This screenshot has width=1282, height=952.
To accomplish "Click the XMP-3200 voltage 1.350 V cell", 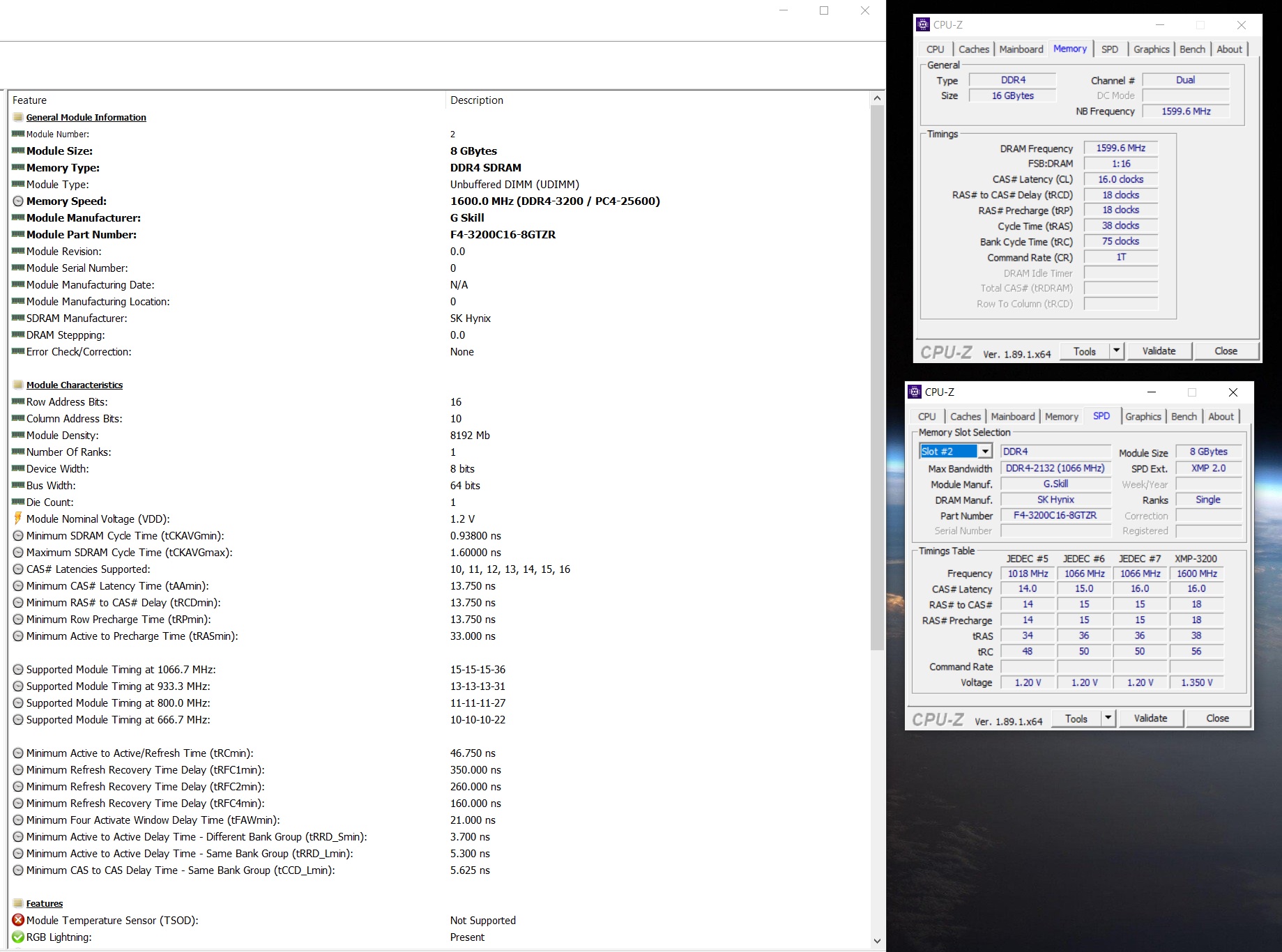I will 1197,683.
